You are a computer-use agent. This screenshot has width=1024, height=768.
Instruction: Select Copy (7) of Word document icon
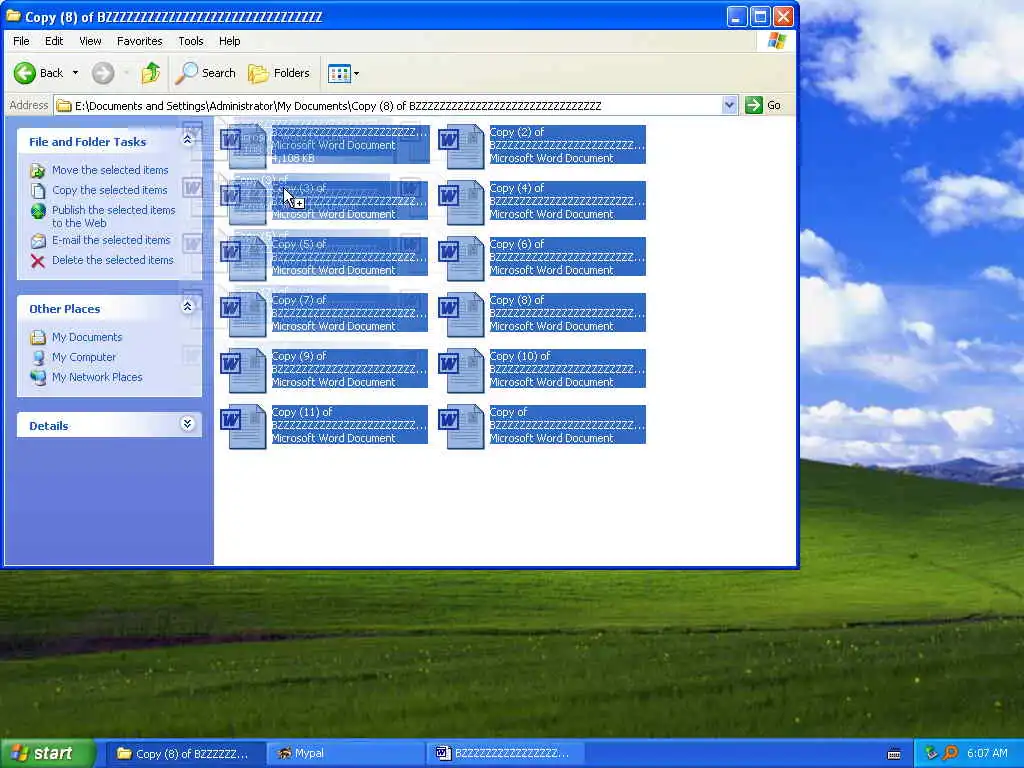coord(244,315)
